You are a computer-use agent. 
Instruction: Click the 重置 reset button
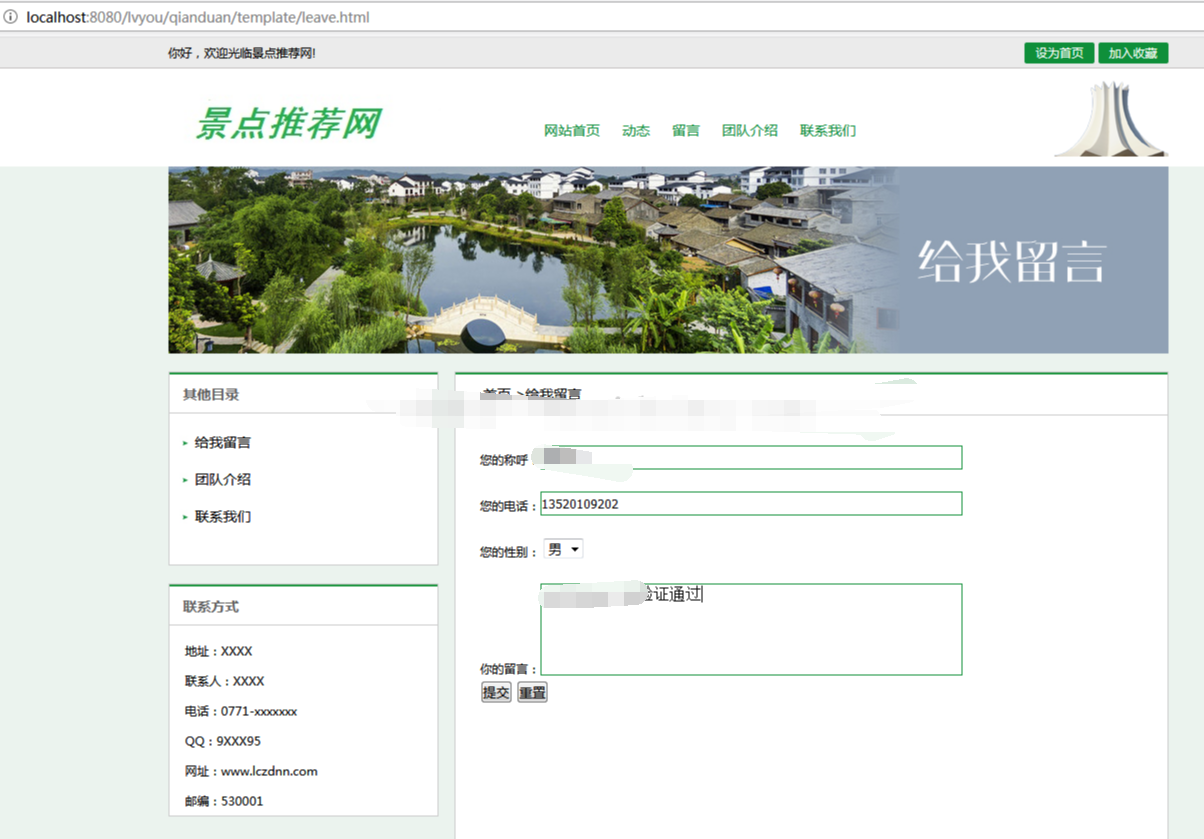pyautogui.click(x=532, y=693)
